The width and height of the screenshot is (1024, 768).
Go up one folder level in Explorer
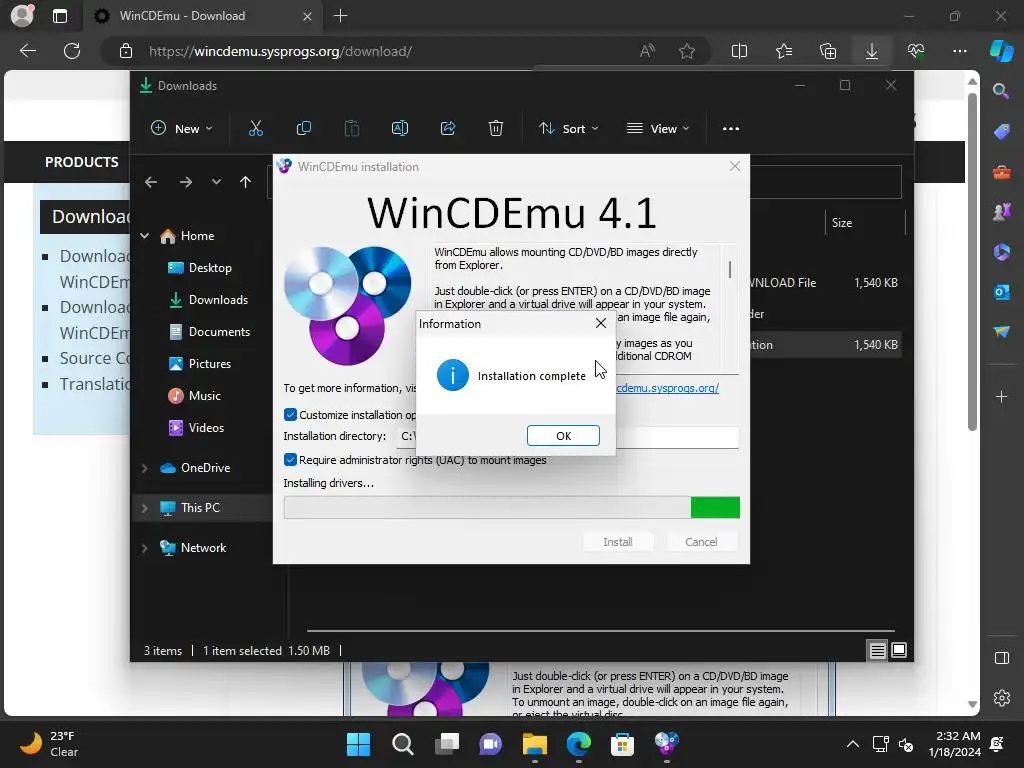[246, 182]
